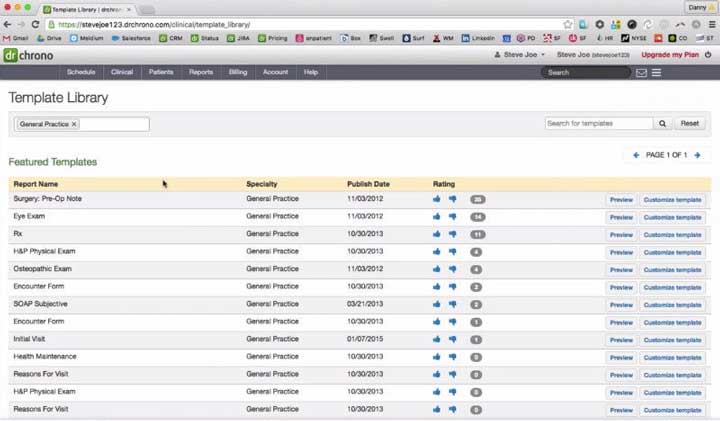Open the Patients navigation menu

click(161, 72)
